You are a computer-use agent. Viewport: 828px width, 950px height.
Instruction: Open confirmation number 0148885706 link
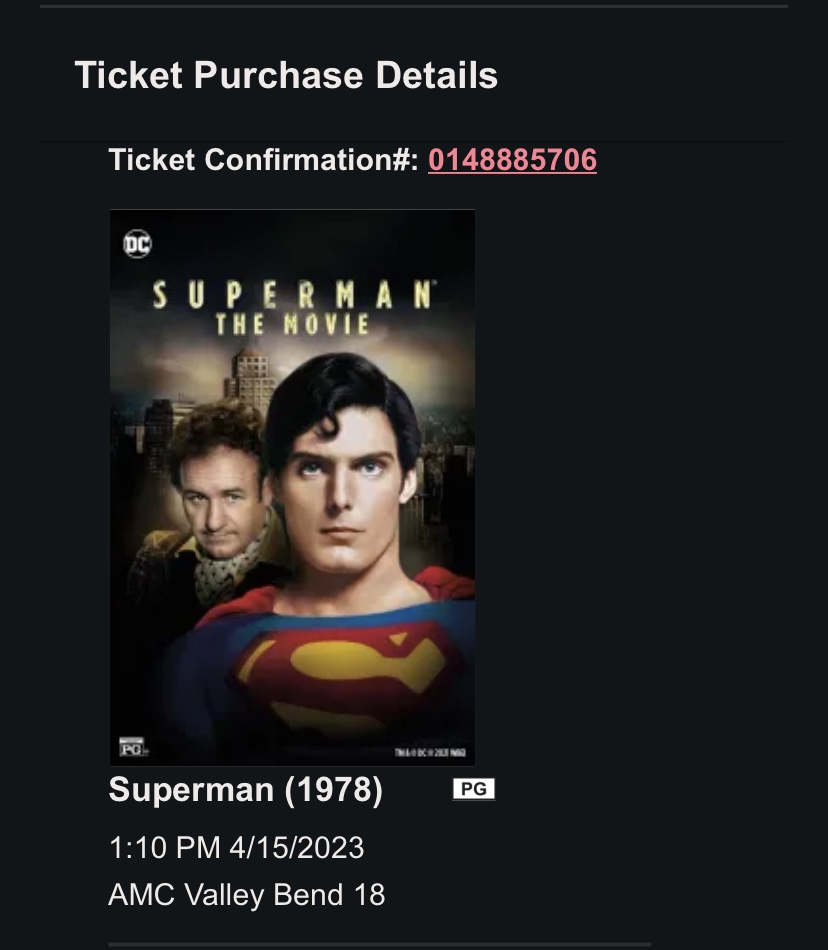pos(512,160)
